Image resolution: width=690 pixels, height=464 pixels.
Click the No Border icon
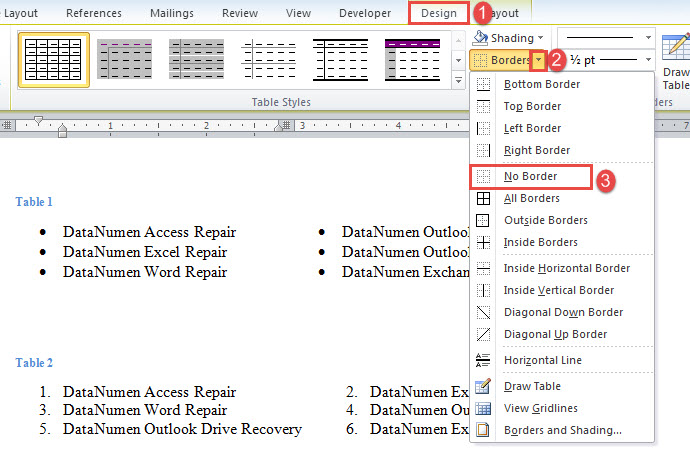tap(483, 176)
